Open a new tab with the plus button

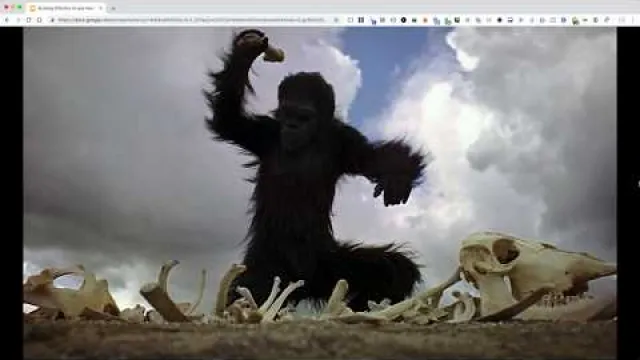coord(113,8)
